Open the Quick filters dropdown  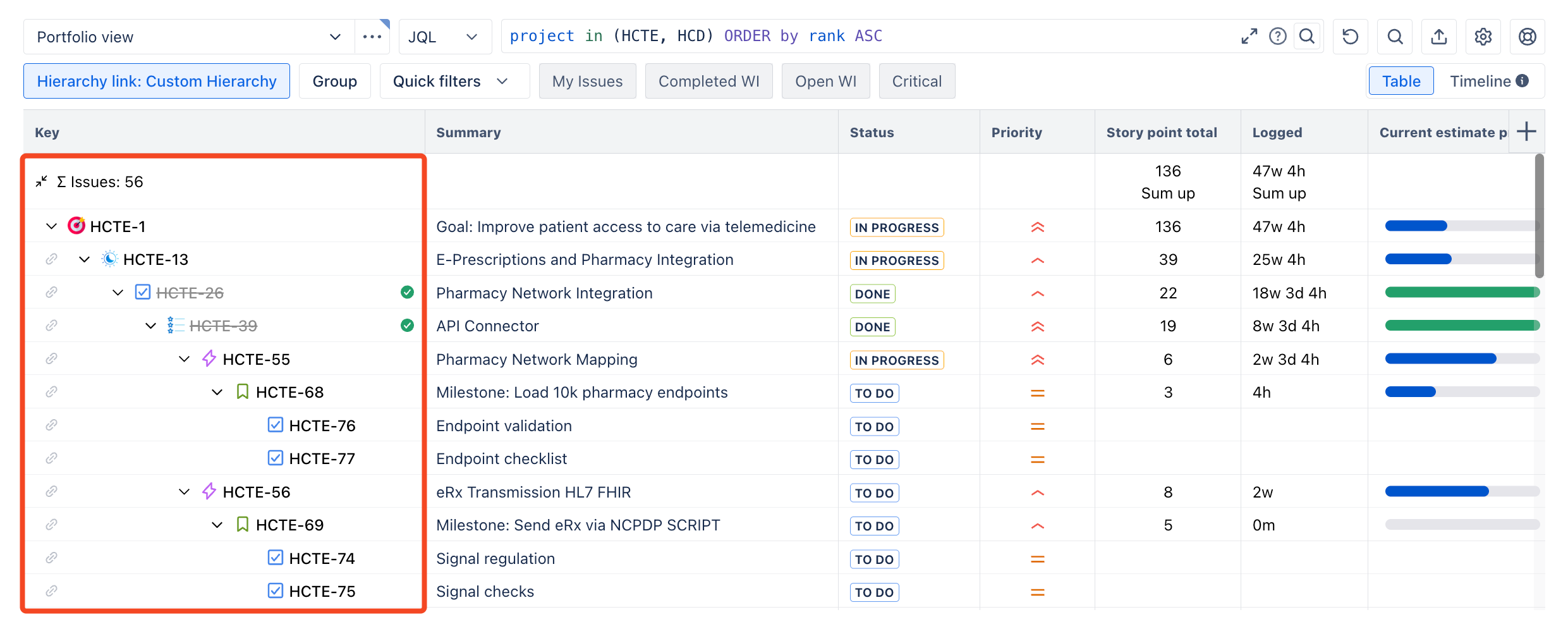pyautogui.click(x=454, y=81)
